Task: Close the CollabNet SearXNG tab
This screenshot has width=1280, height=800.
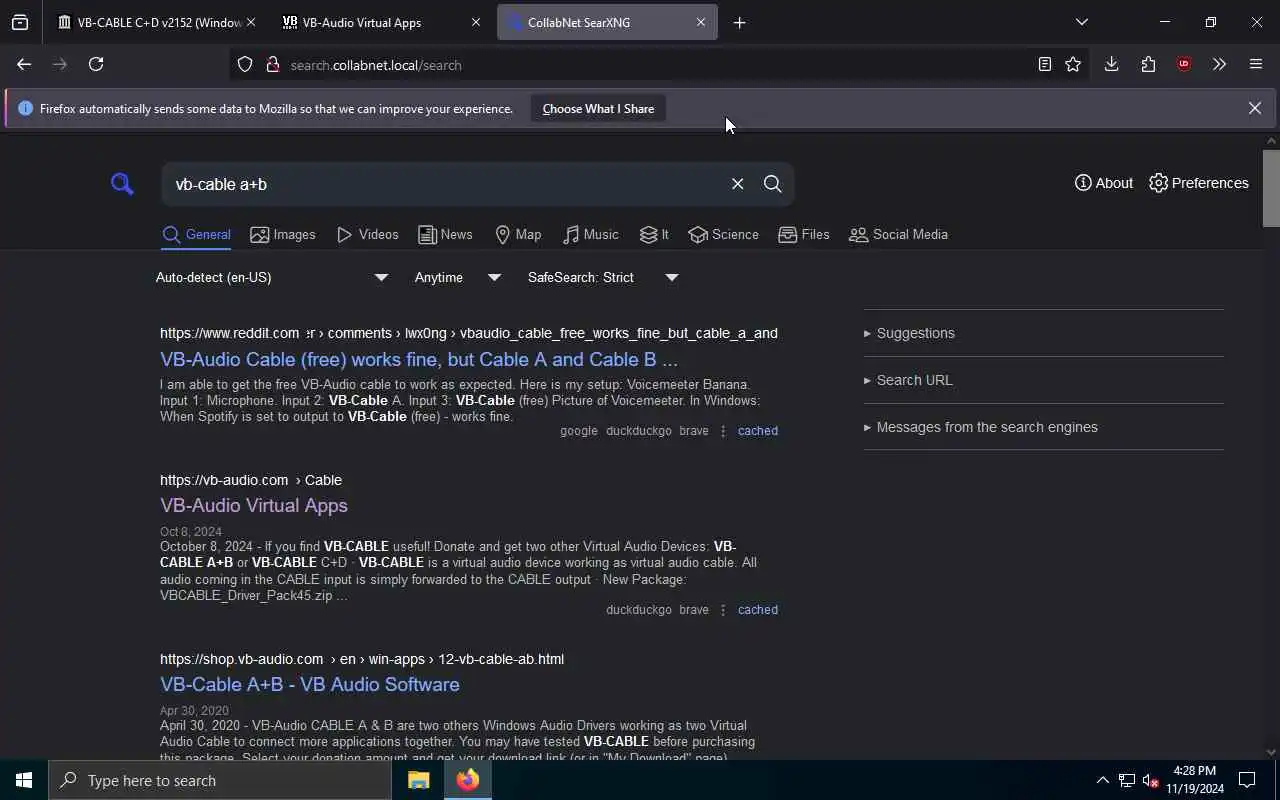Action: (x=701, y=22)
